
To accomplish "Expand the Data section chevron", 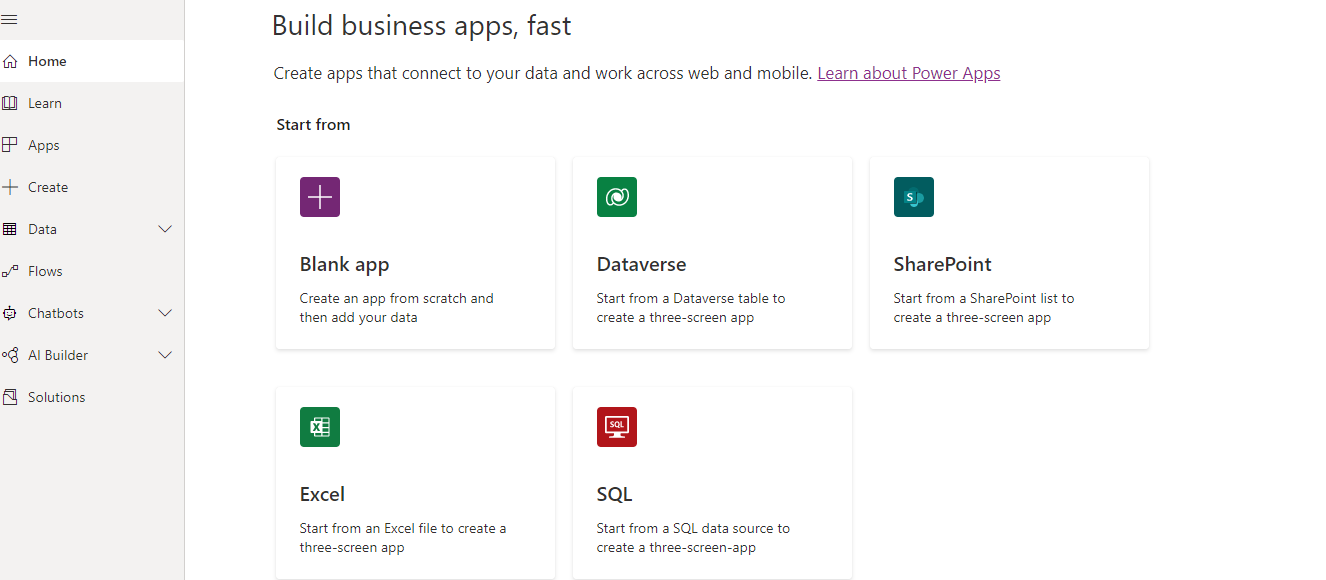I will pyautogui.click(x=166, y=229).
